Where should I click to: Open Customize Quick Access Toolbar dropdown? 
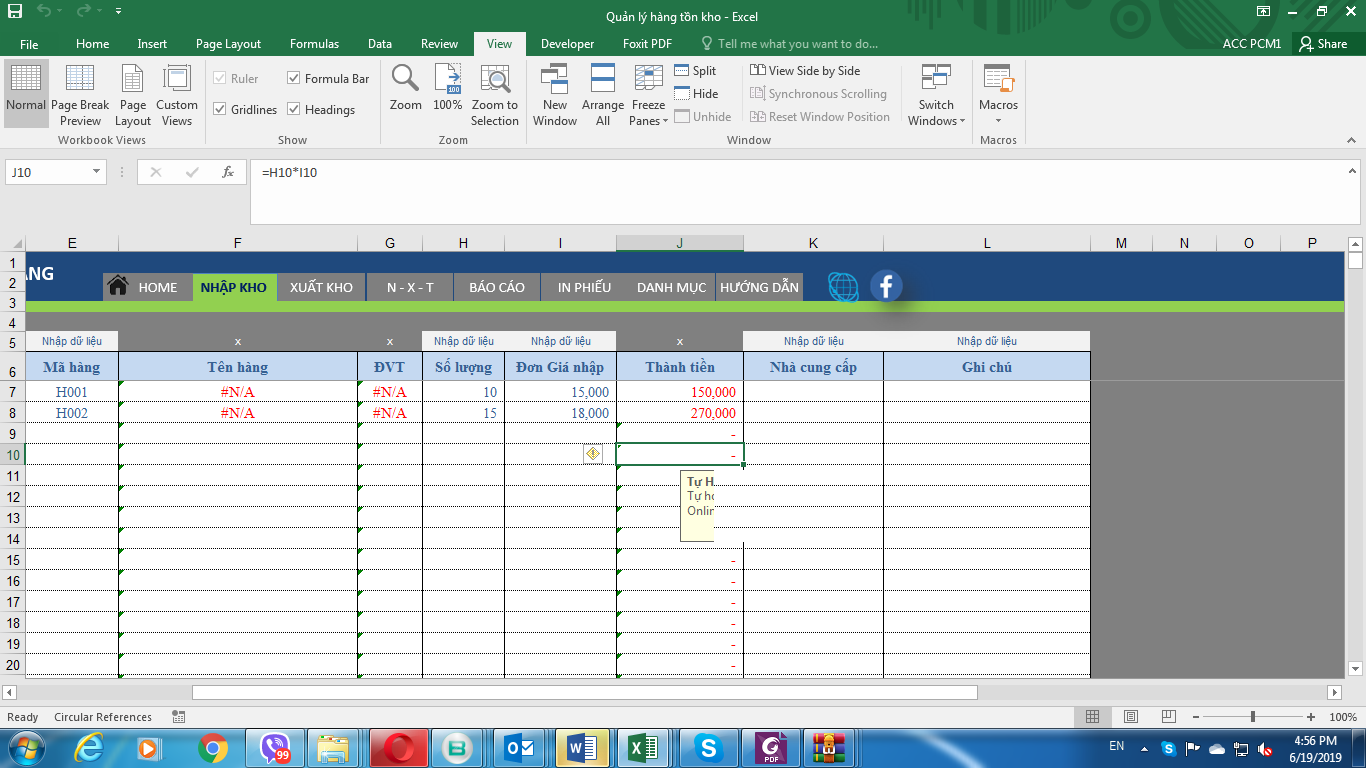(118, 11)
